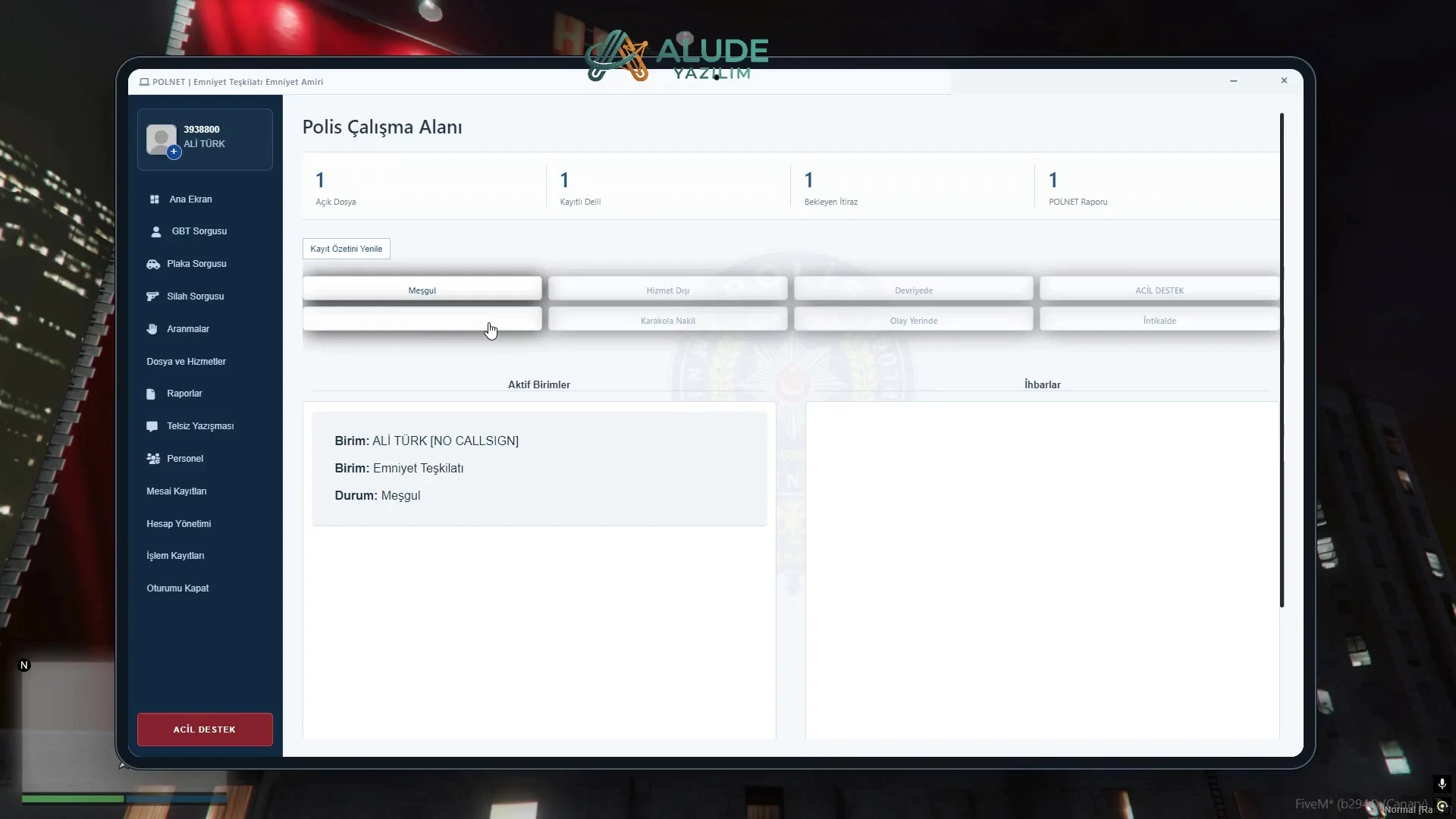
Task: Open Mesai Kayıtları menu item
Action: (x=176, y=491)
